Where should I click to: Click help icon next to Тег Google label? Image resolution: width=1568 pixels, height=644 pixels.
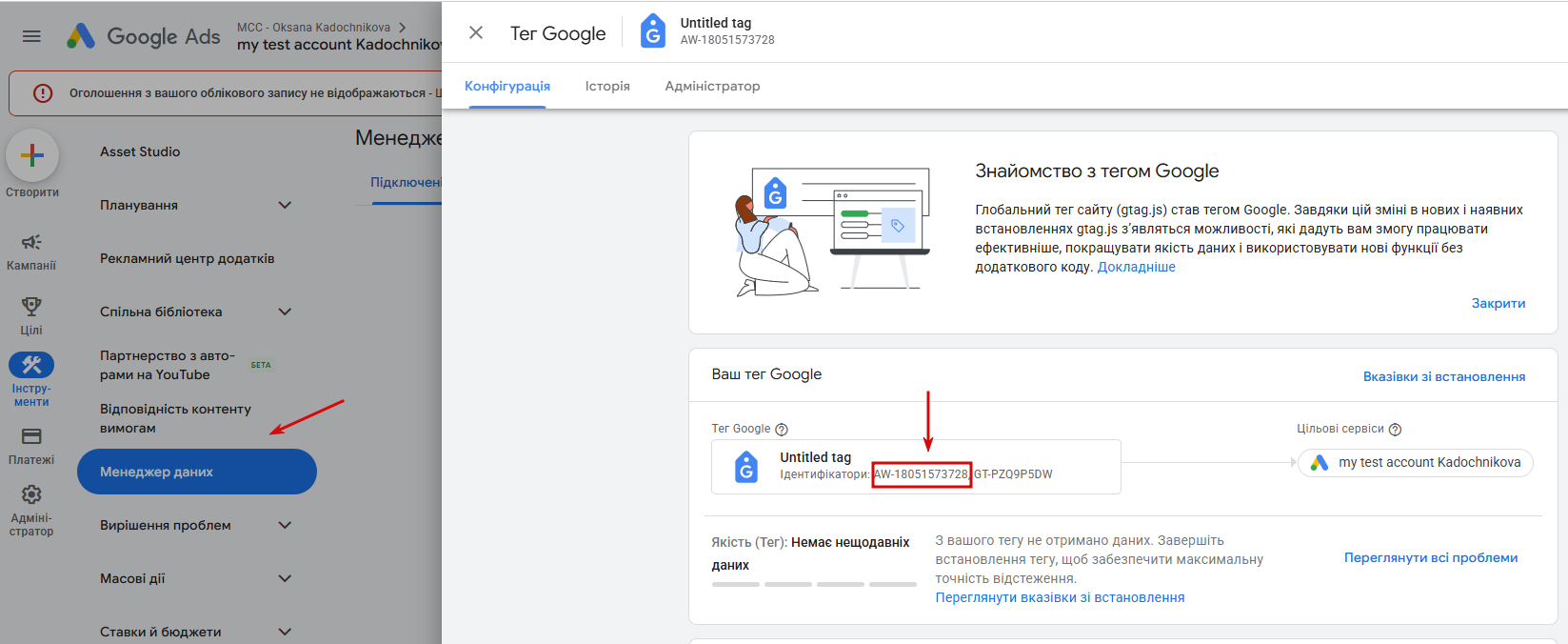coord(782,430)
